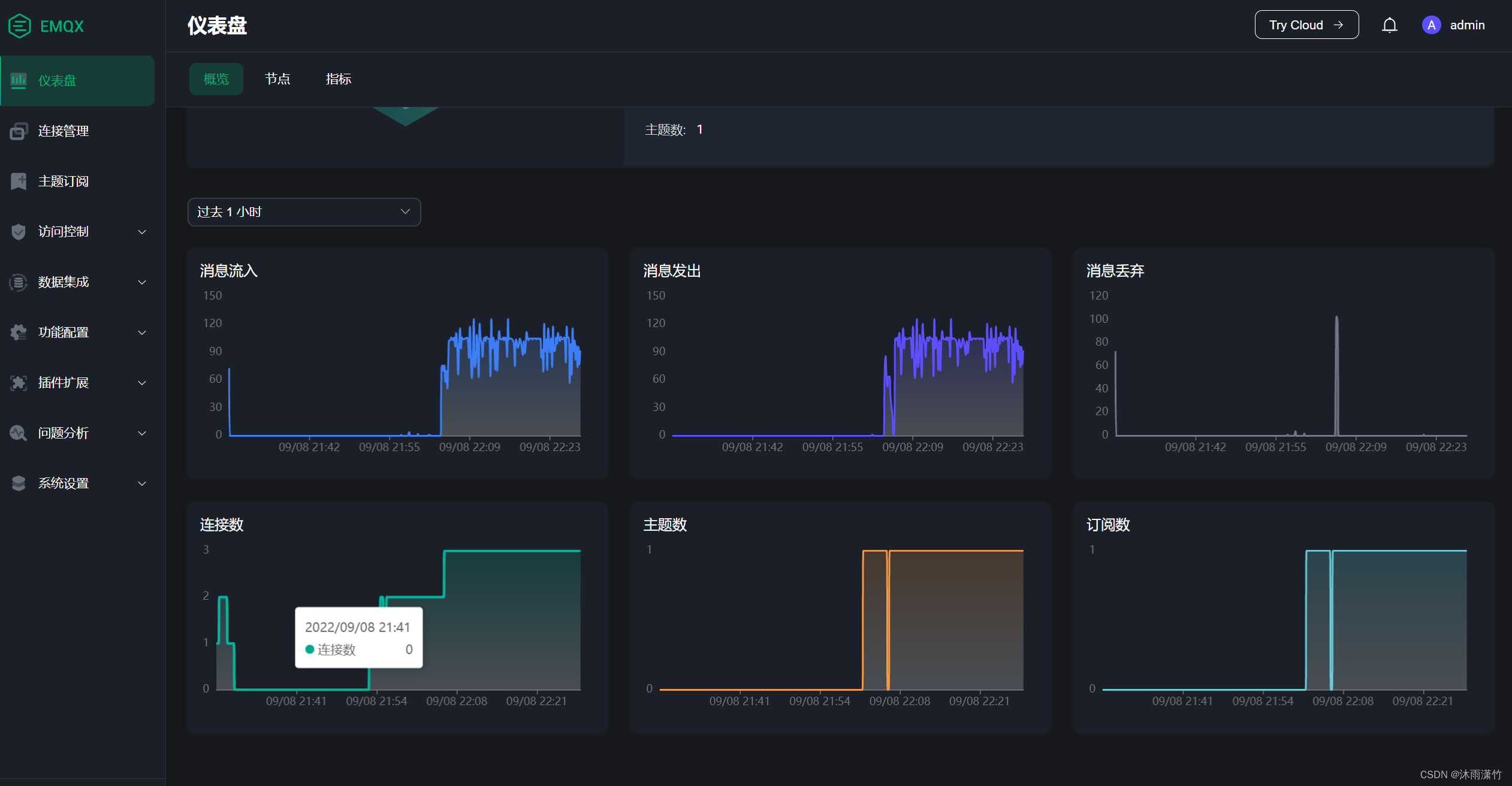
Task: Open the 过去 1 小时 time range dropdown
Action: pos(304,212)
